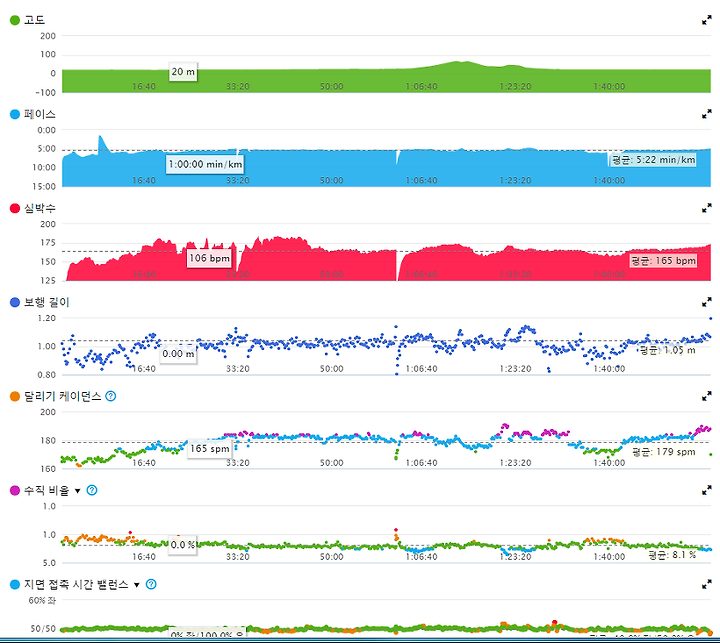Click the red 심박수 legend dot

[15, 208]
